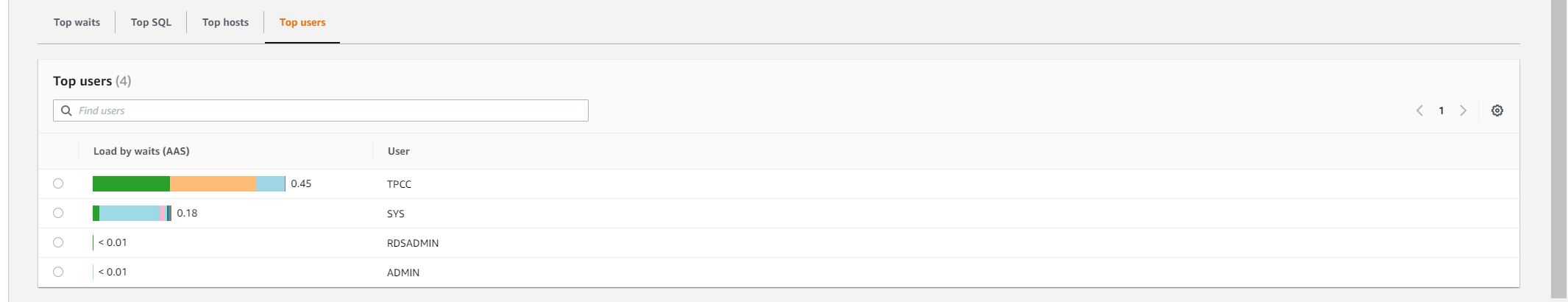The height and width of the screenshot is (302, 1568).
Task: Switch to the Top waits tab
Action: click(77, 22)
